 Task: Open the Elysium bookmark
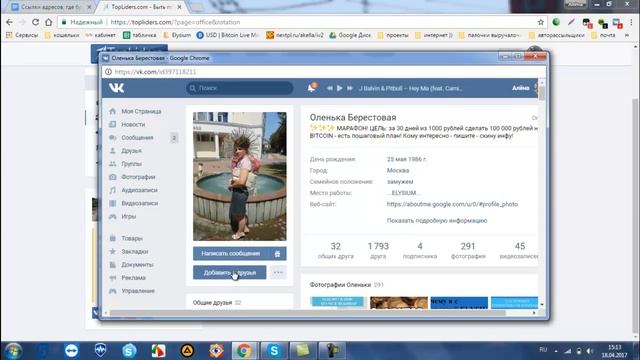pos(177,35)
